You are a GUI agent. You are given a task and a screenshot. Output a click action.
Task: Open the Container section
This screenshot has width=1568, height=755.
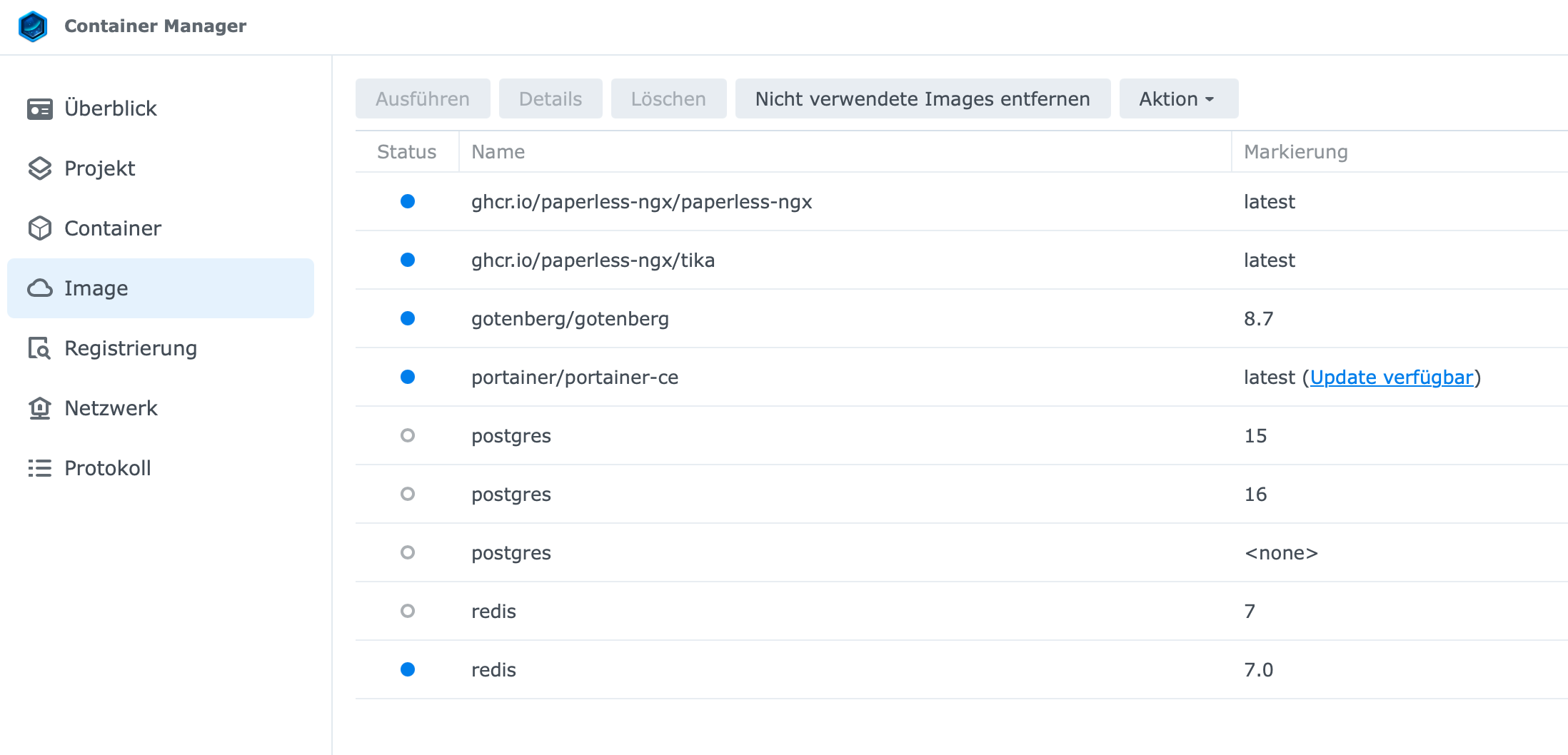pyautogui.click(x=161, y=228)
